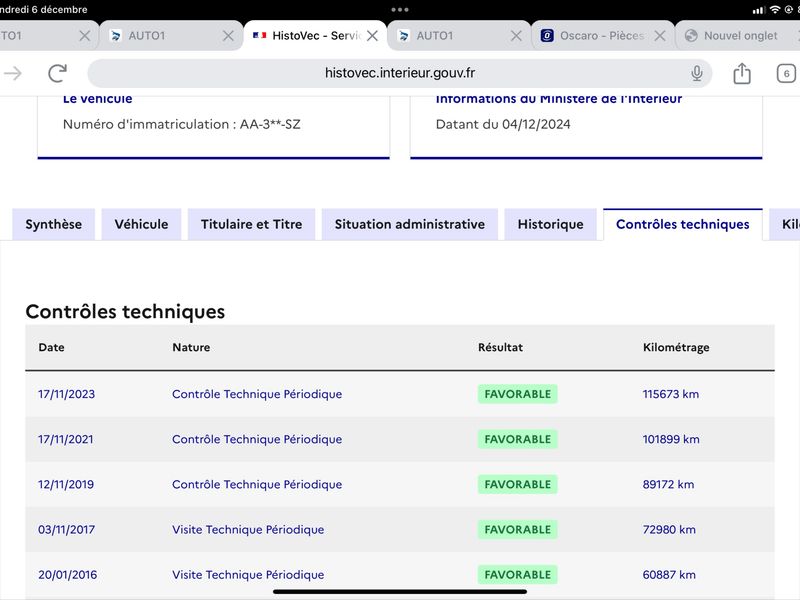Screen dimensions: 800x600
Task: Click Contrôle Technique Périodique in 12/11/2019 row
Action: point(257,484)
